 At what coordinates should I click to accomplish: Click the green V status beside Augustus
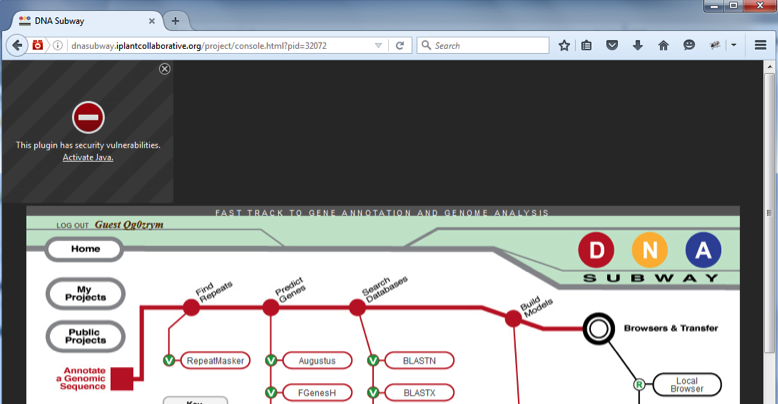pyautogui.click(x=271, y=361)
